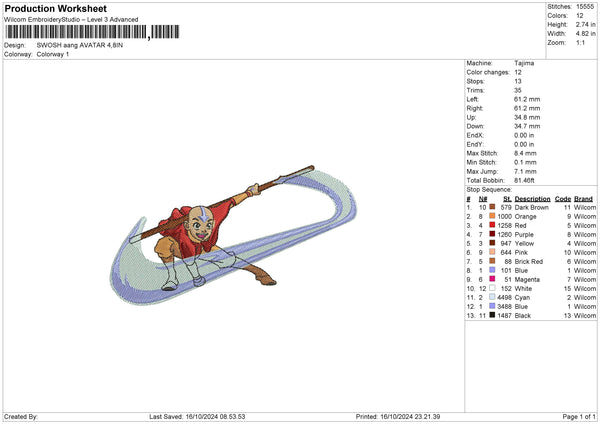Click stitch count 4498 in Cyan row
Image resolution: width=600 pixels, height=424 pixels.
click(x=504, y=297)
